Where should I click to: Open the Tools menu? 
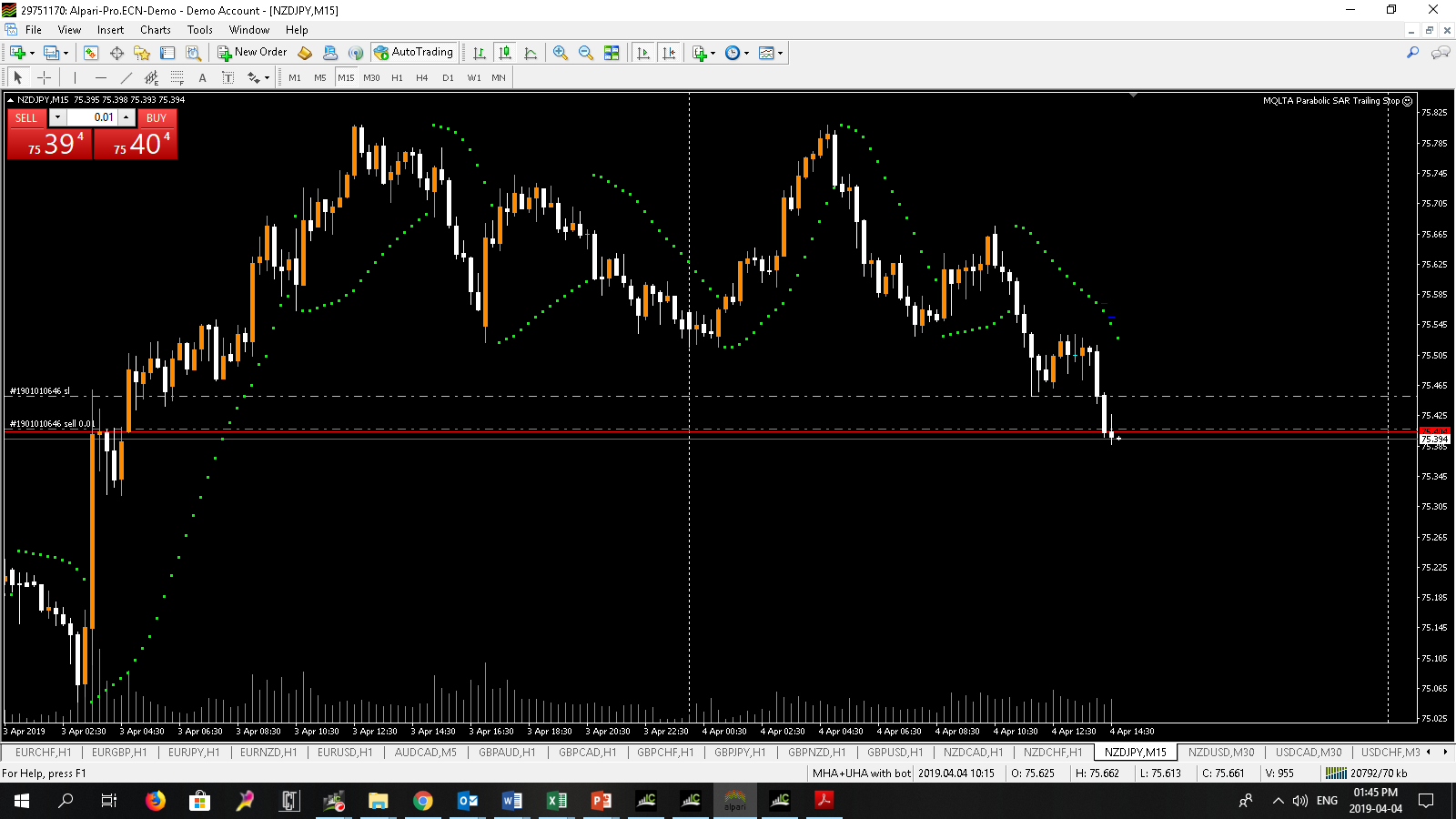pos(200,30)
